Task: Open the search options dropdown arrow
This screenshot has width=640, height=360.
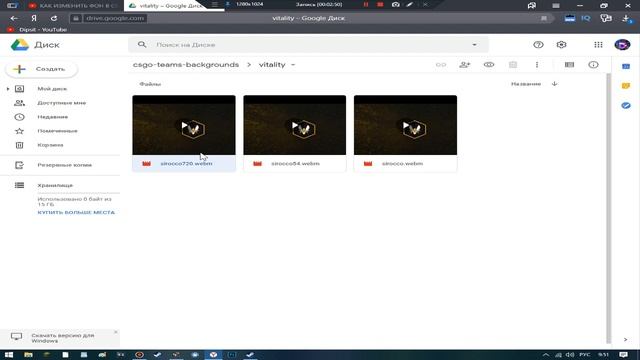Action: click(474, 44)
